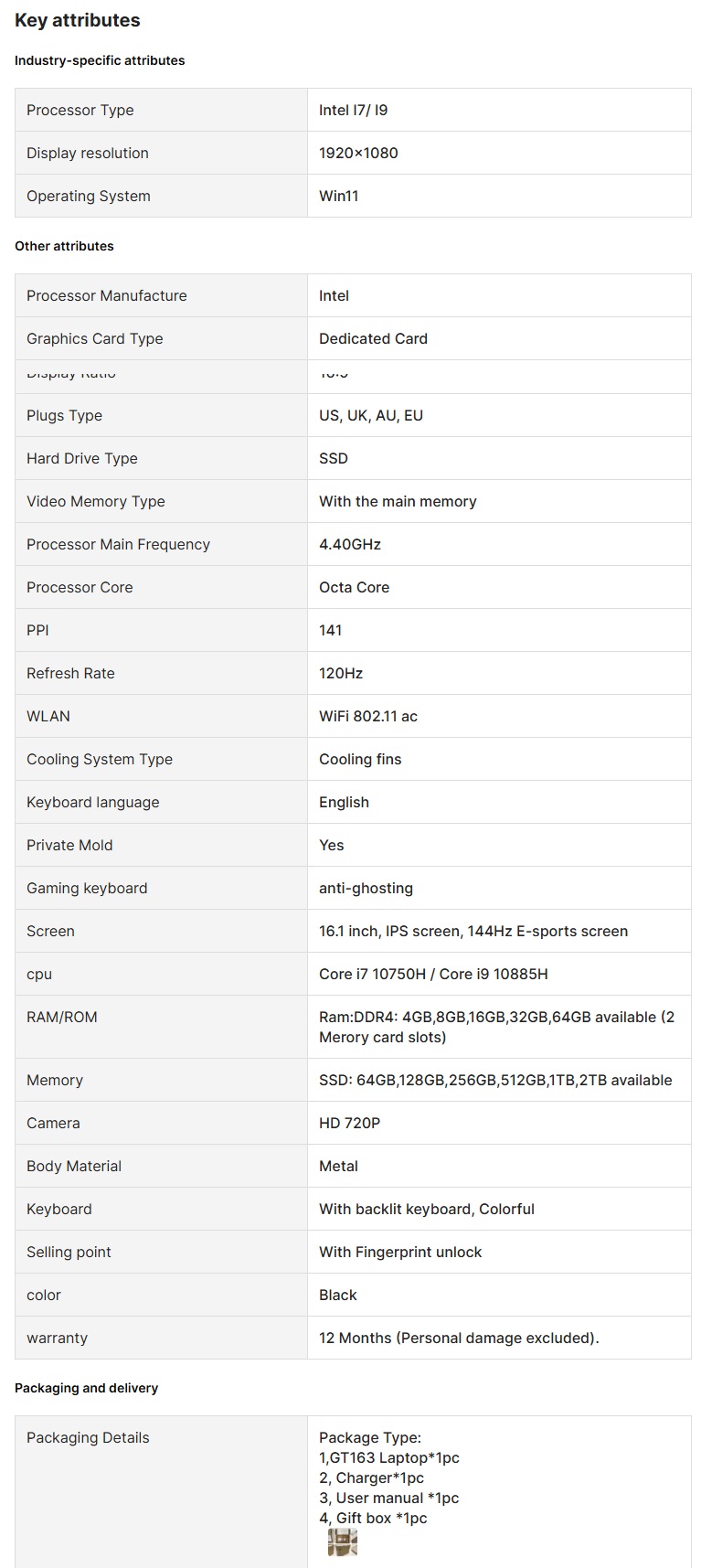
Task: Click the Dedicated Card value cell
Action: pos(373,338)
